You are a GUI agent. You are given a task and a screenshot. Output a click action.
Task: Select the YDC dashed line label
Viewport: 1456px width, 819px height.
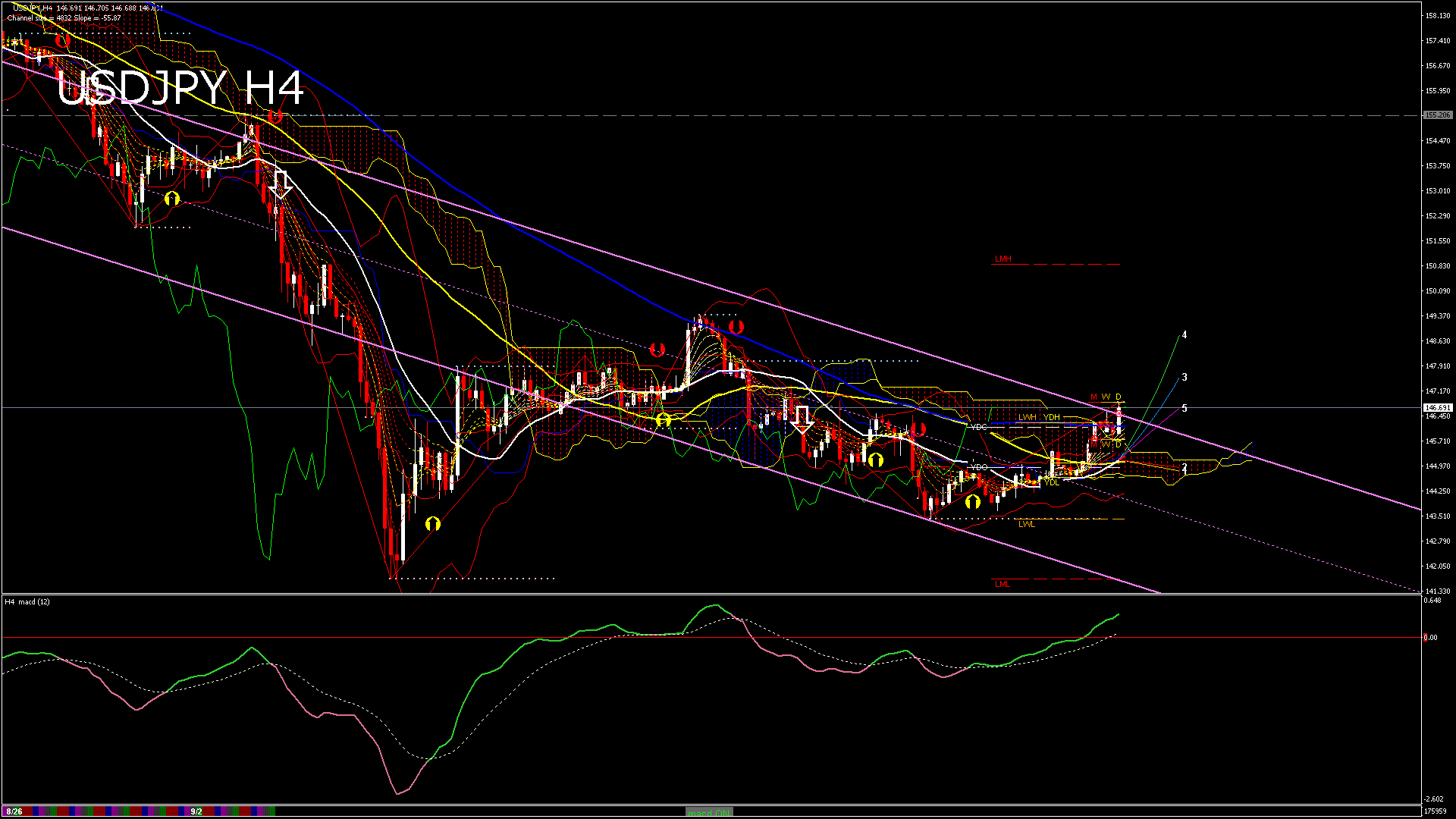(978, 428)
